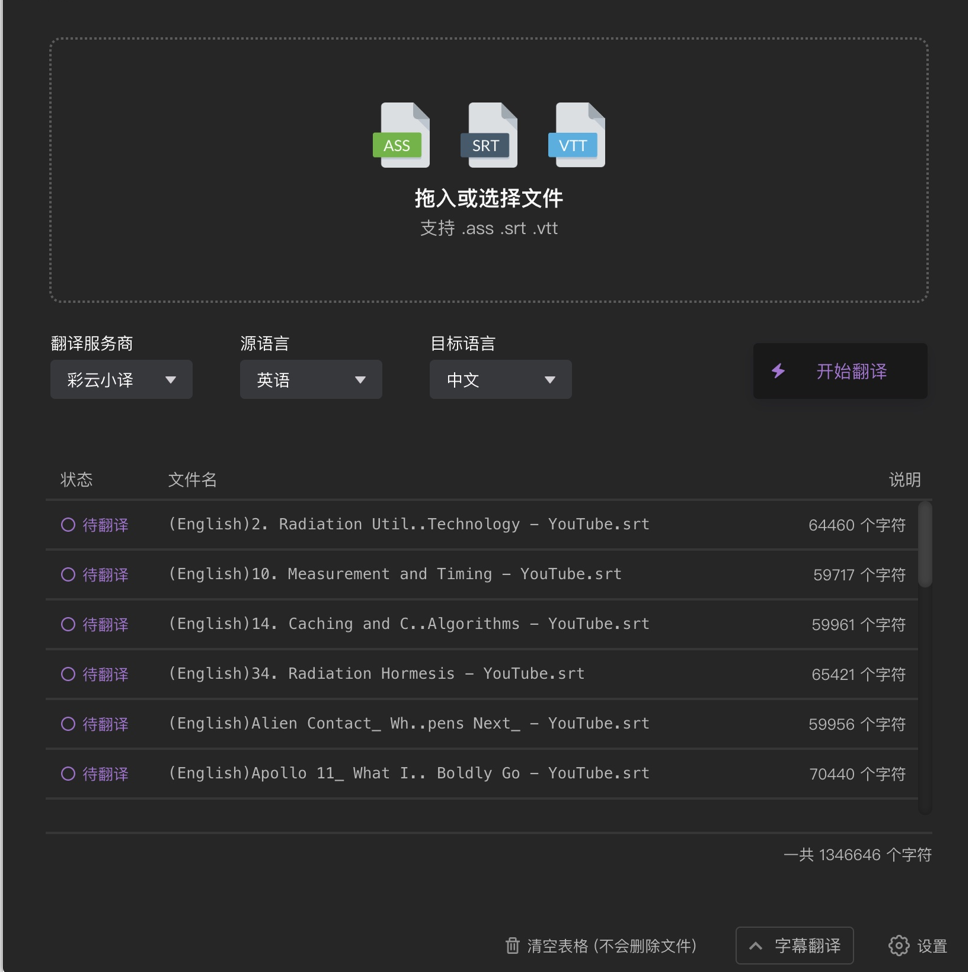
Task: Click the SRT file format icon
Action: pyautogui.click(x=488, y=136)
